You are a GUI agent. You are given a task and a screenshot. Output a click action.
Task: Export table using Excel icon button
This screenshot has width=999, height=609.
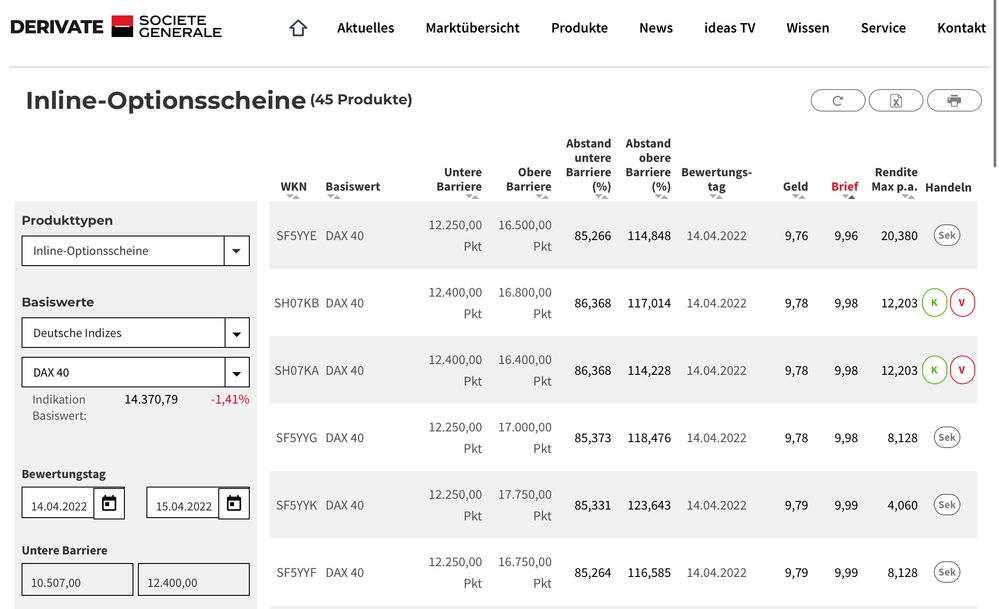click(x=896, y=100)
